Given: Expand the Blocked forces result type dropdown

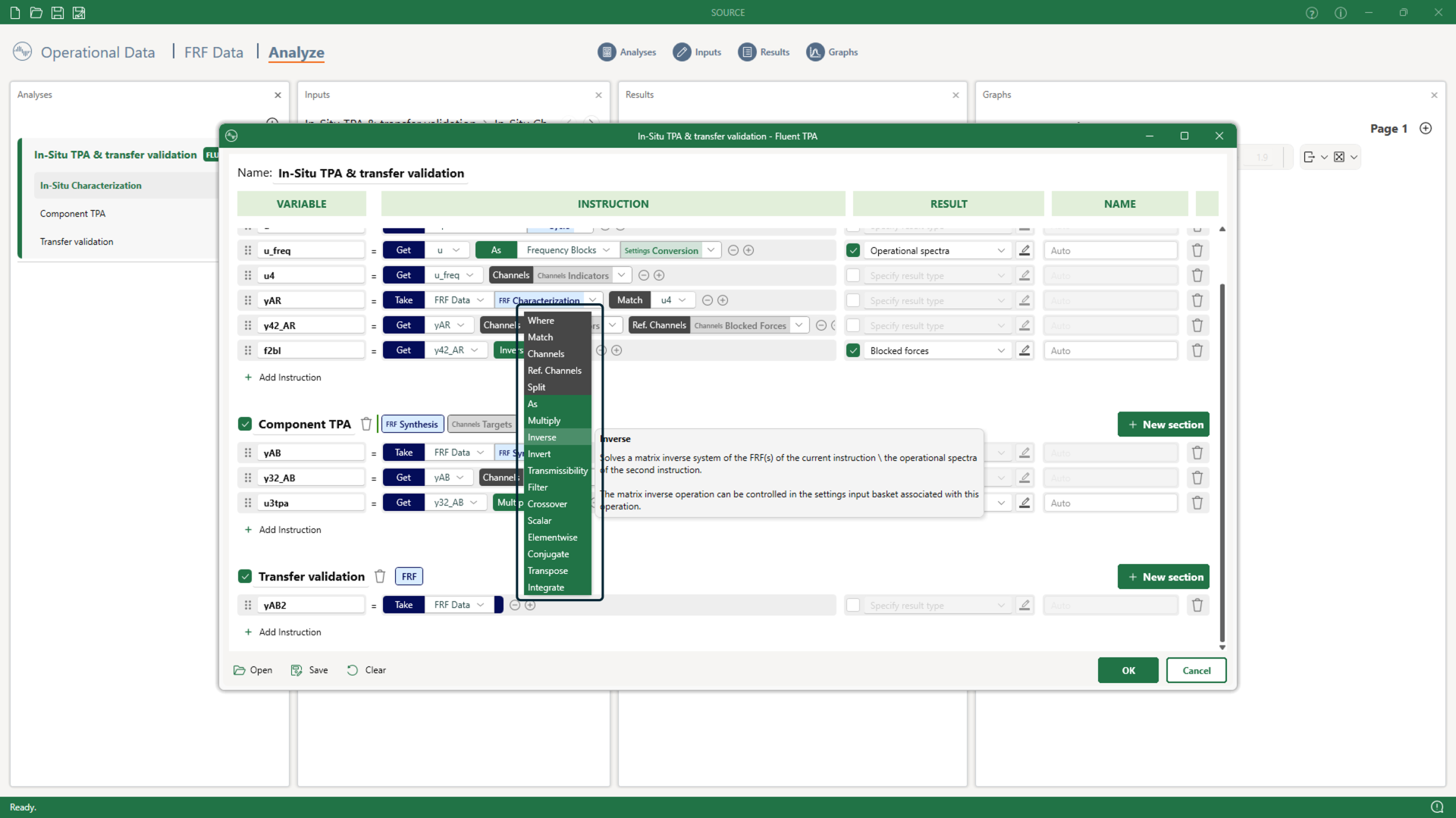Looking at the screenshot, I should click(1001, 351).
